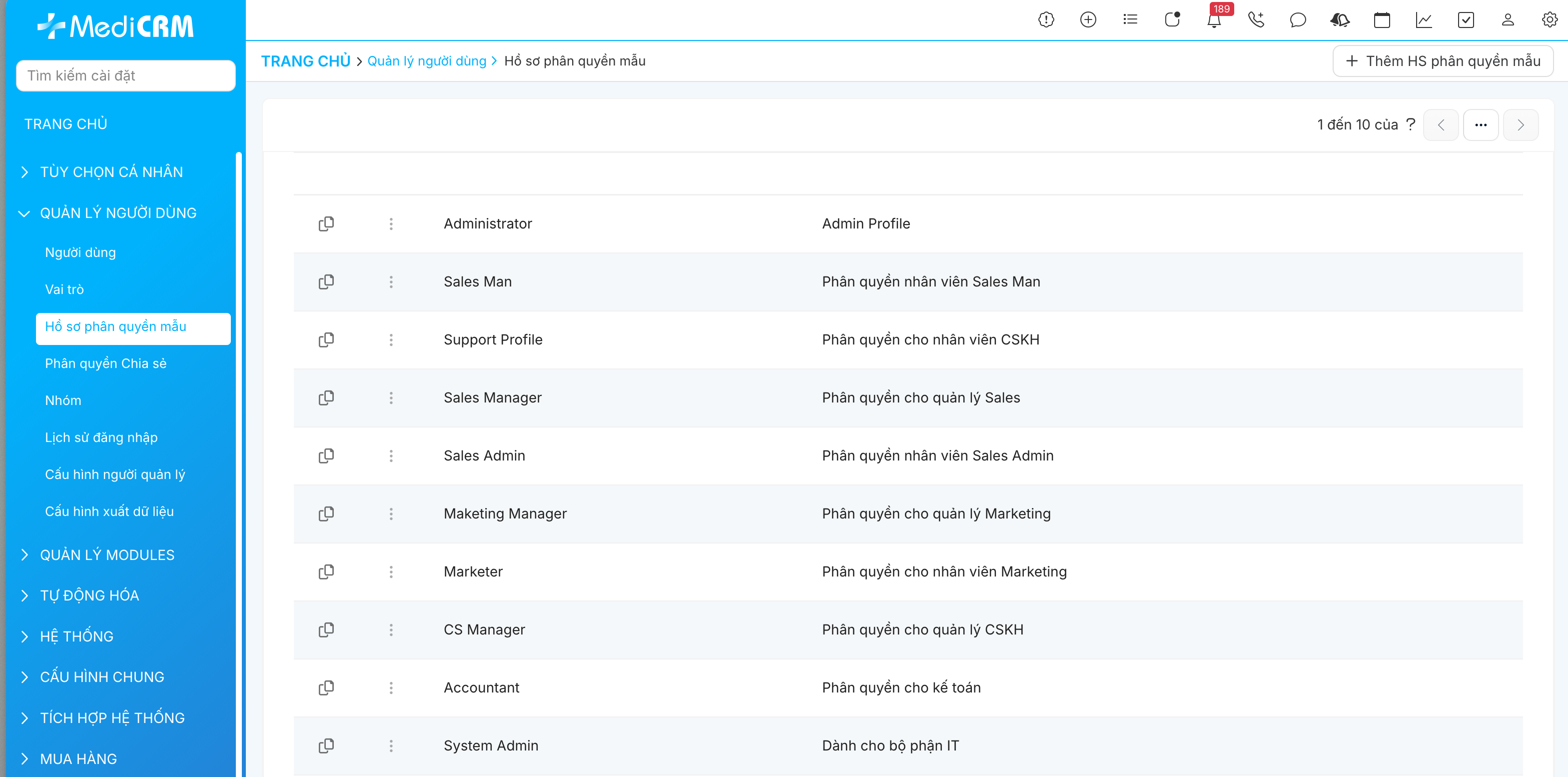The height and width of the screenshot is (777, 1568).
Task: Open row options for Administrator
Action: tap(391, 224)
